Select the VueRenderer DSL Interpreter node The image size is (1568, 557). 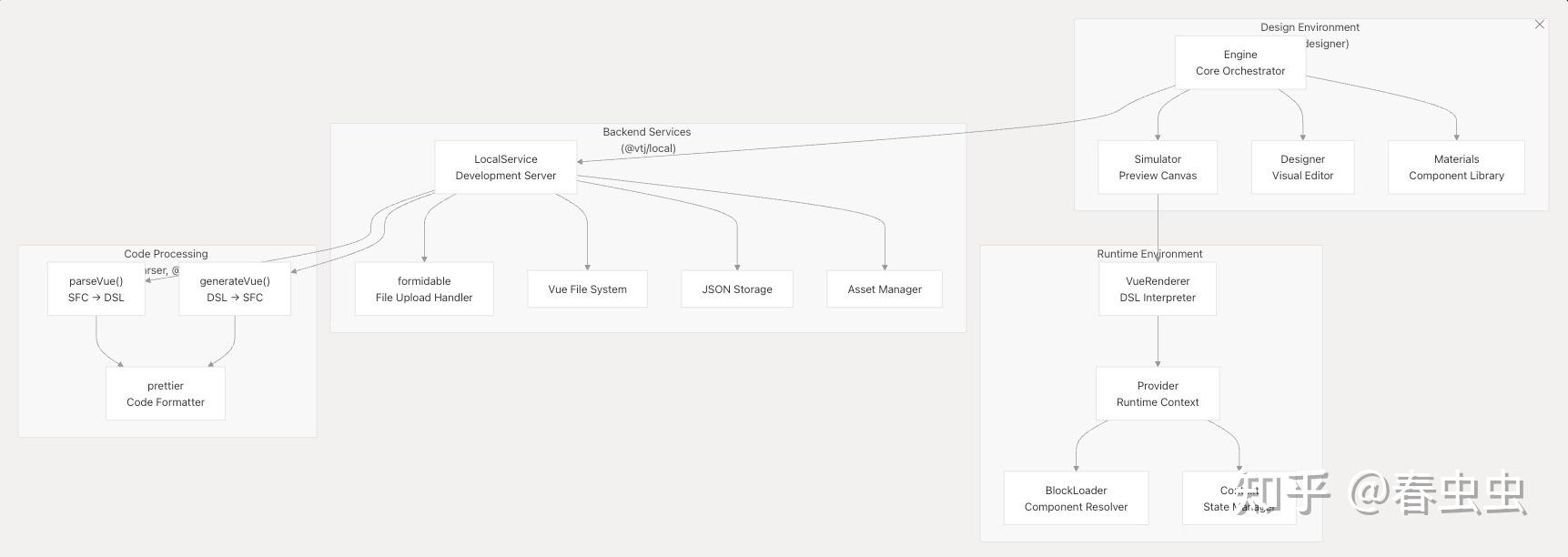click(x=1157, y=289)
